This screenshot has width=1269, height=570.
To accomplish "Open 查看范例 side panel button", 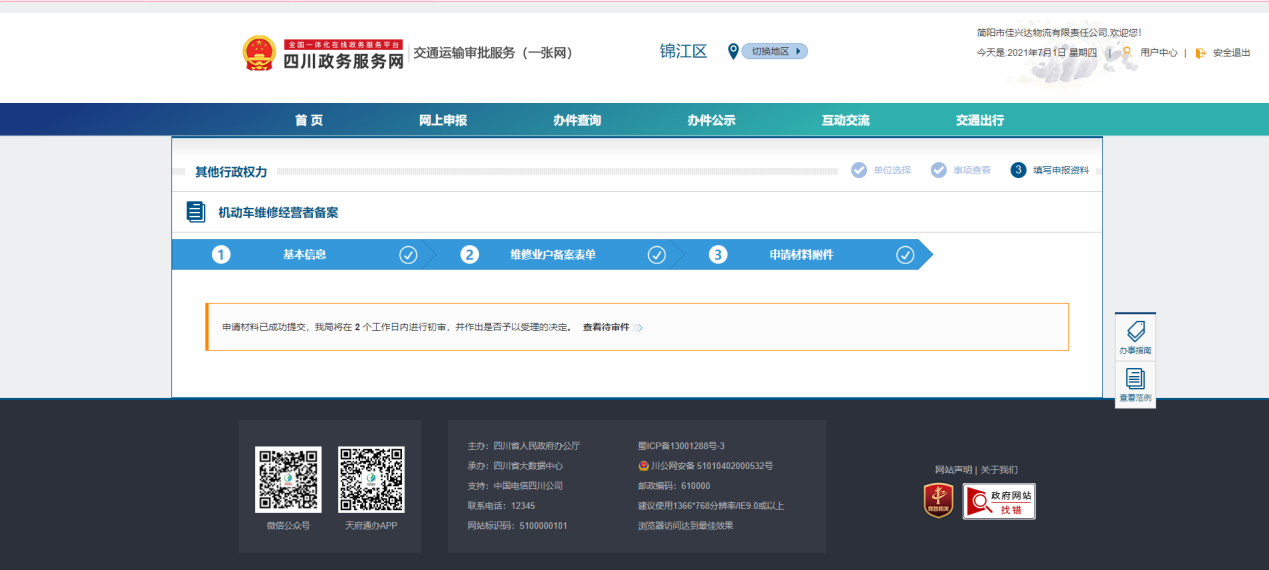I will pyautogui.click(x=1135, y=385).
